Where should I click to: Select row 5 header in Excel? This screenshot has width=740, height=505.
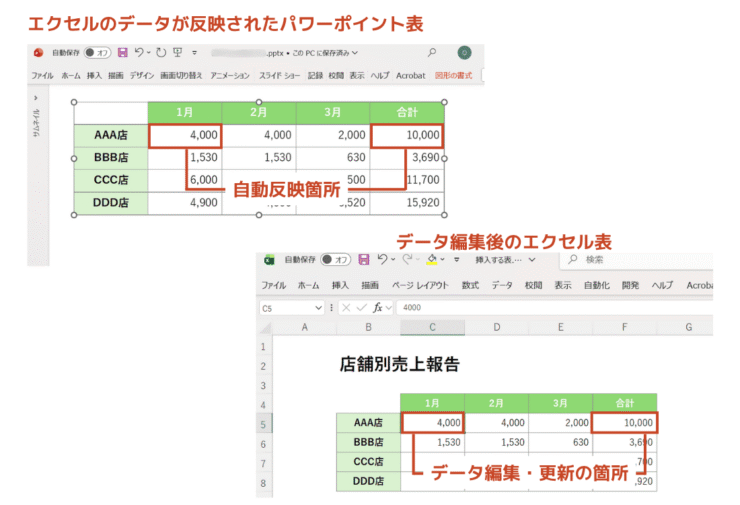point(264,424)
